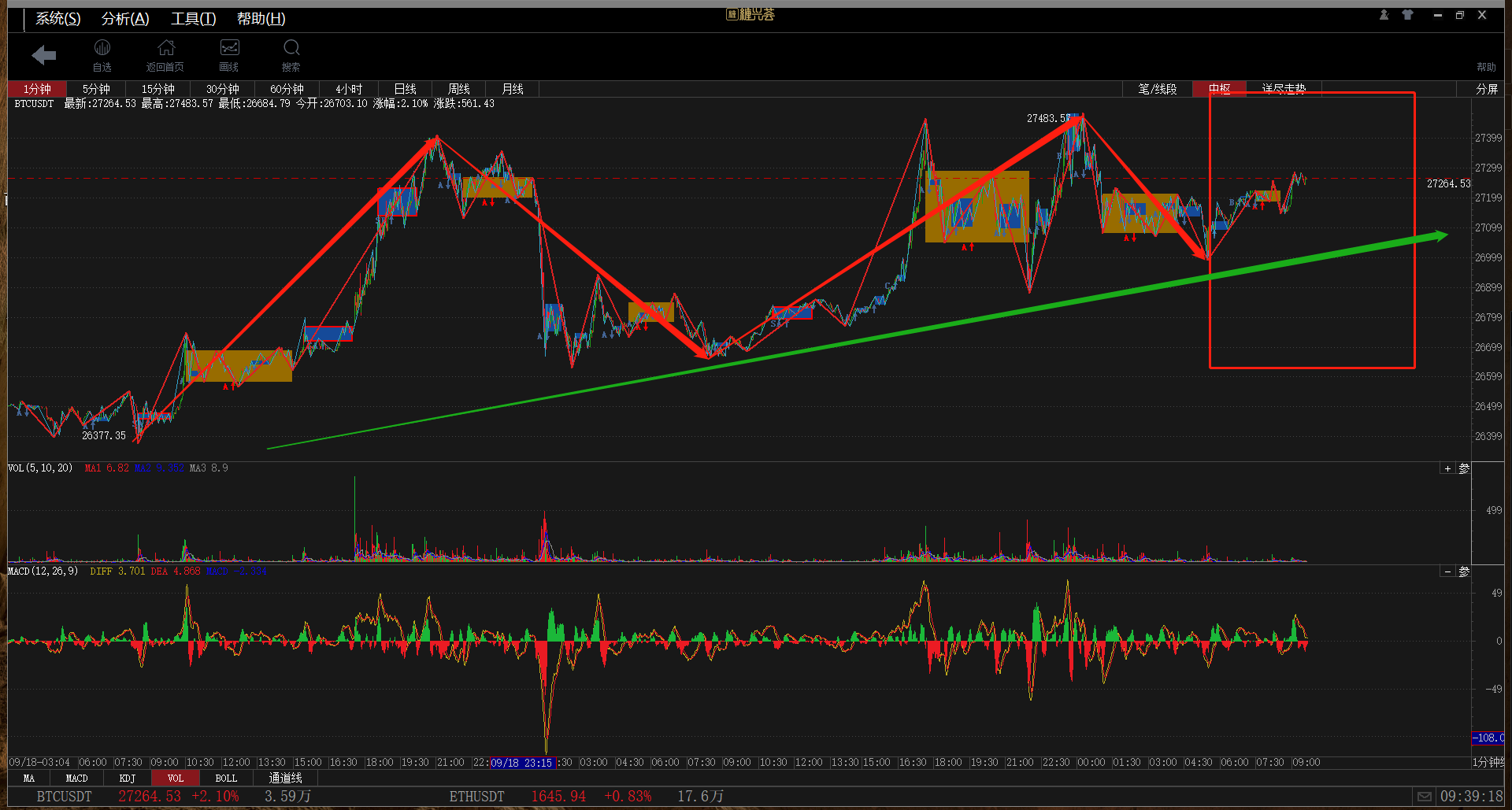
Task: Switch to the 周线 weekly tab
Action: (459, 89)
